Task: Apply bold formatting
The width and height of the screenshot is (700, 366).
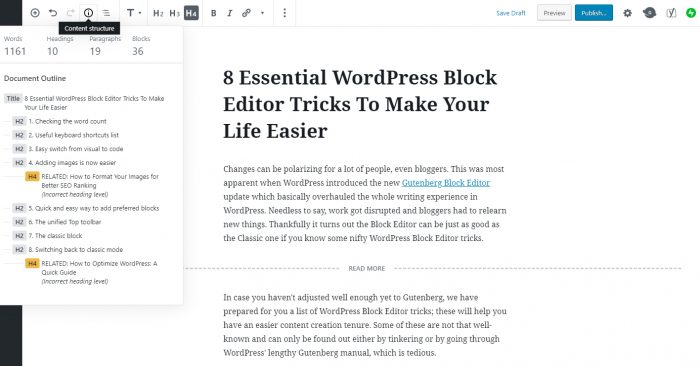Action: click(x=213, y=13)
